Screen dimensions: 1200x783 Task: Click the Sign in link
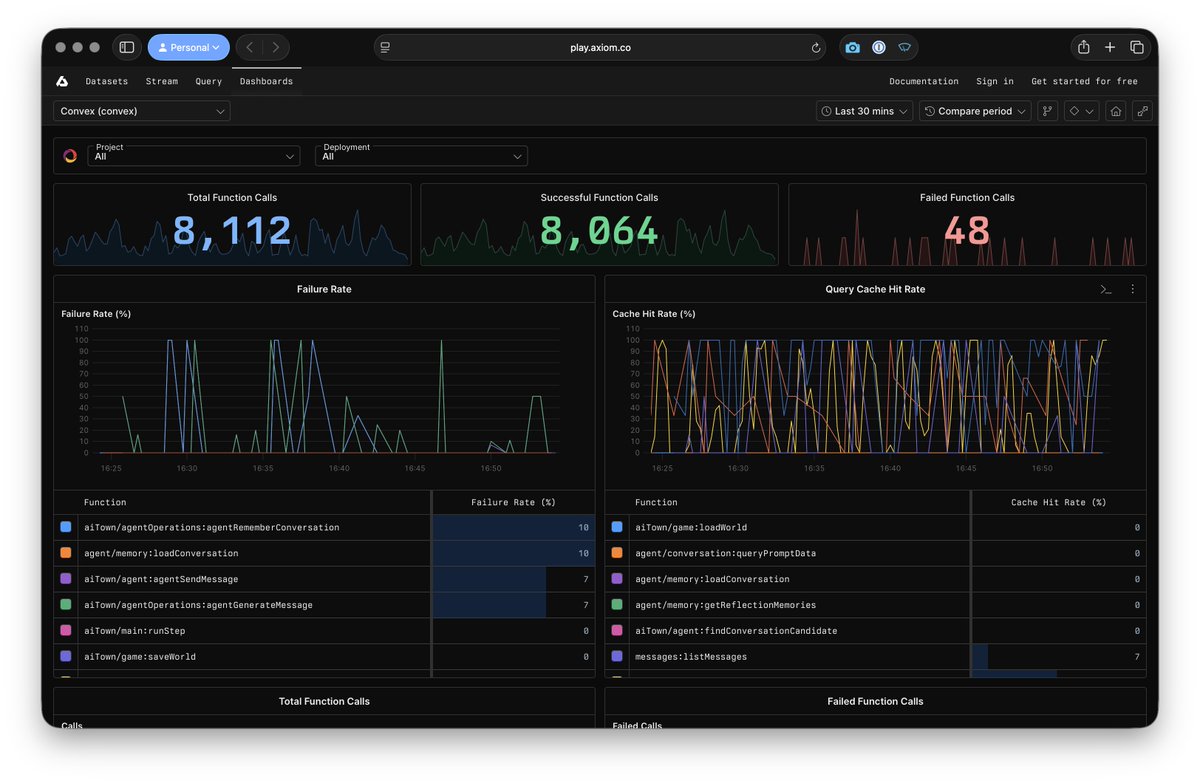[995, 81]
